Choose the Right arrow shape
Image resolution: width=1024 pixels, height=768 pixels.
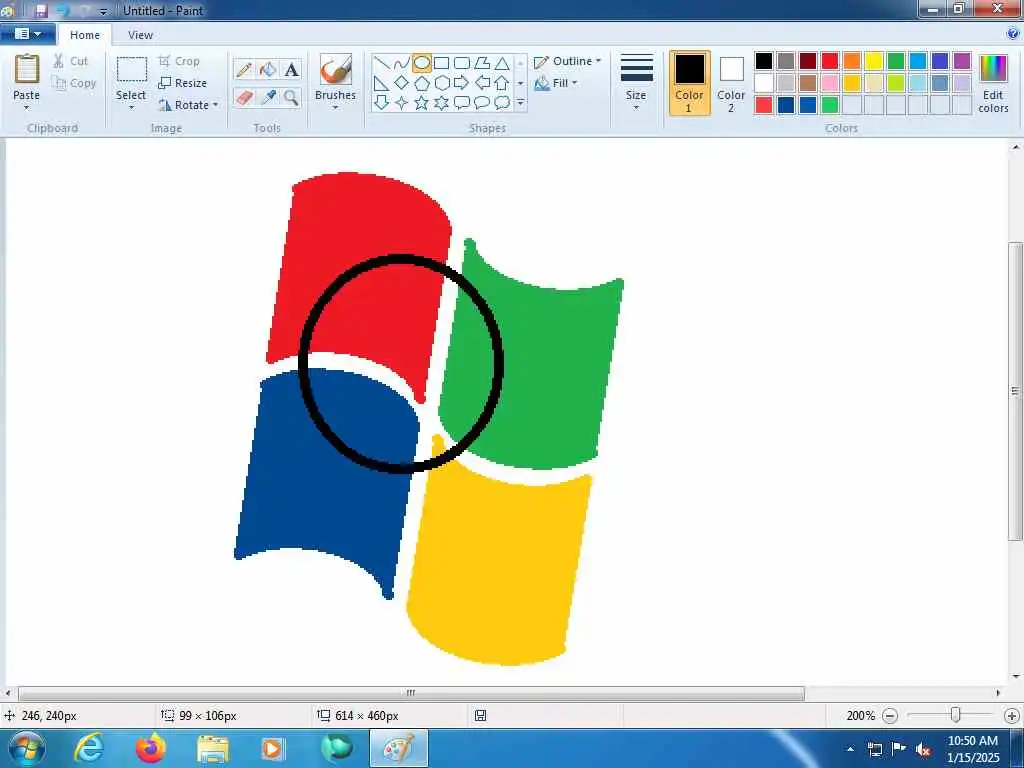pos(462,83)
